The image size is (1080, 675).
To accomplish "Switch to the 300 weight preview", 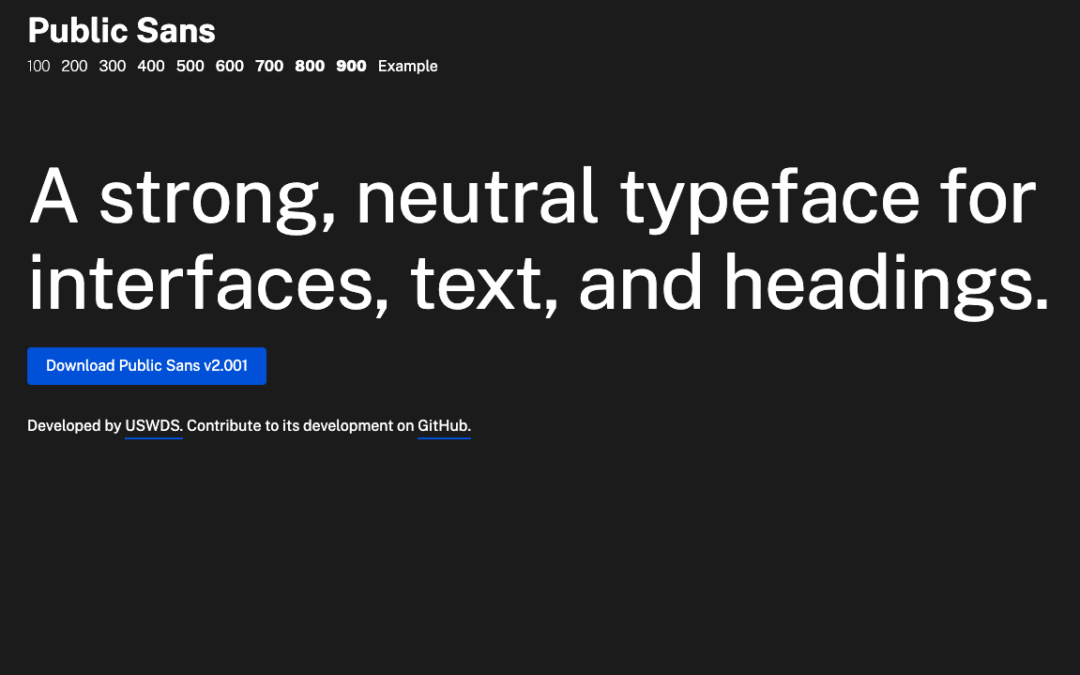I will (x=112, y=66).
